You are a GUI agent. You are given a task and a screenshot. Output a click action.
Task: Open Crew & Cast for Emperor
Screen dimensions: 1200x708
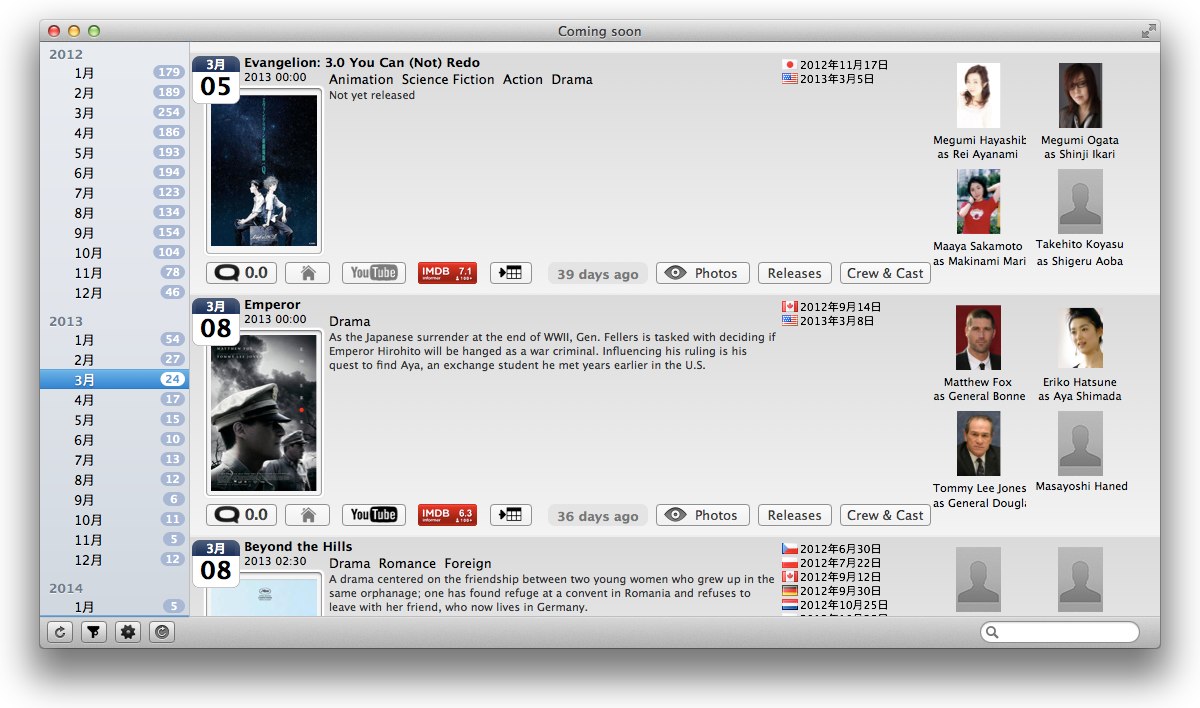(885, 515)
